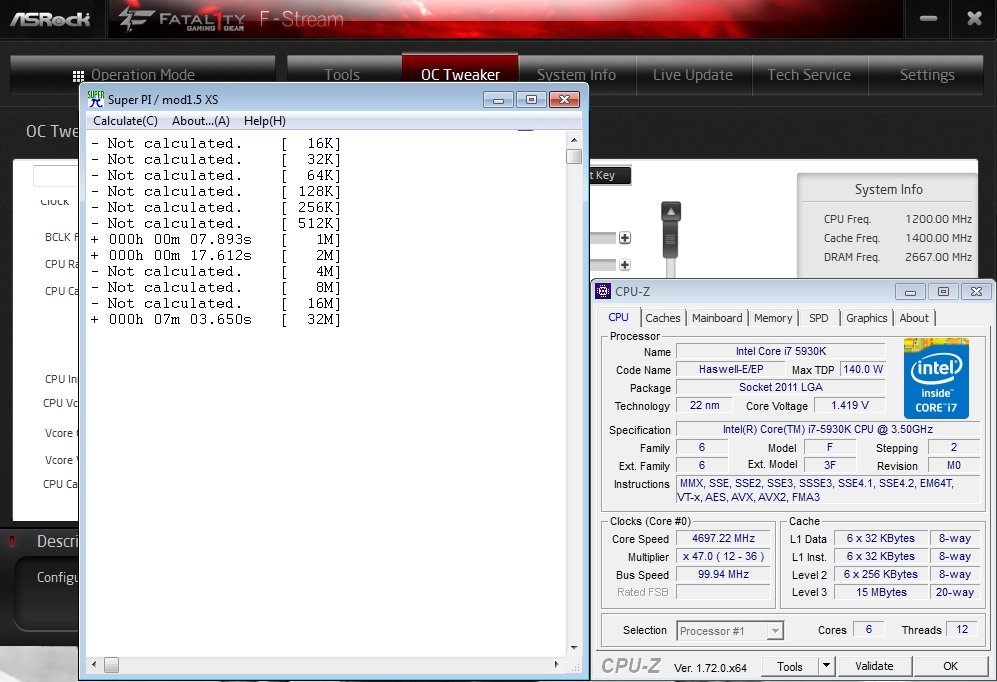Click the 2M result row 17.612s
997x682 pixels.
[216, 256]
